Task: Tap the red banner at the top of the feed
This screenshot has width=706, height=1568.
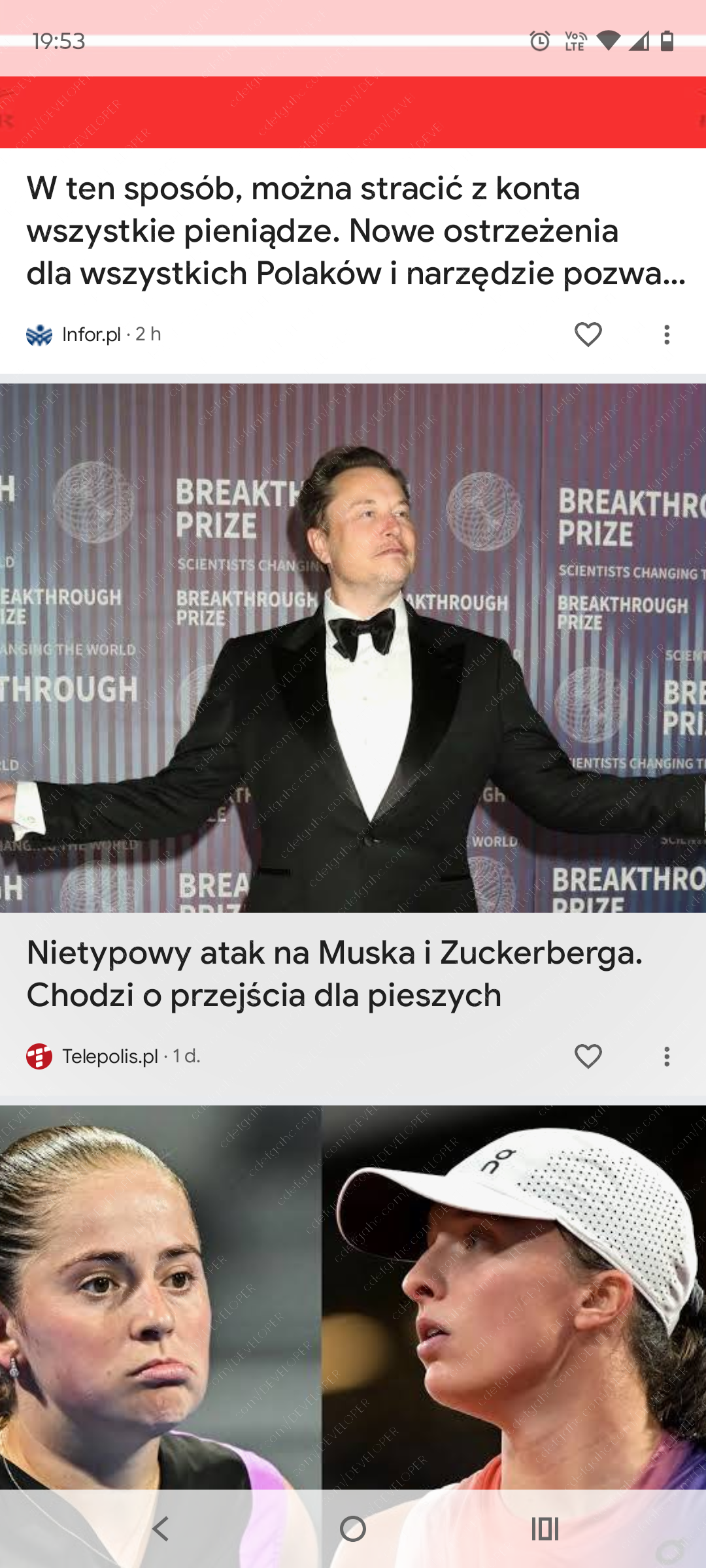Action: point(353,112)
